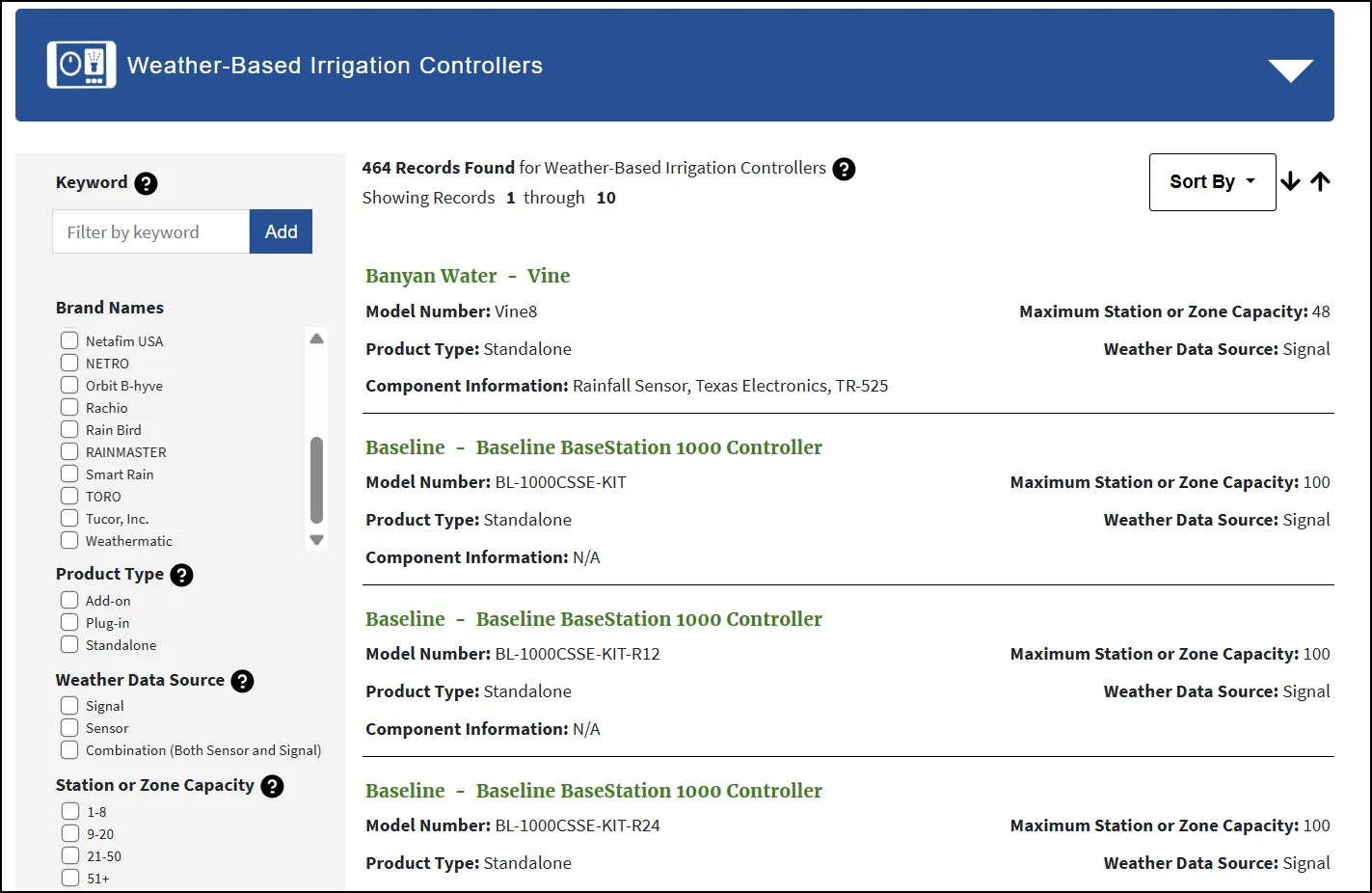The width and height of the screenshot is (1372, 893).
Task: Open help icon beside Product Type
Action: [181, 575]
